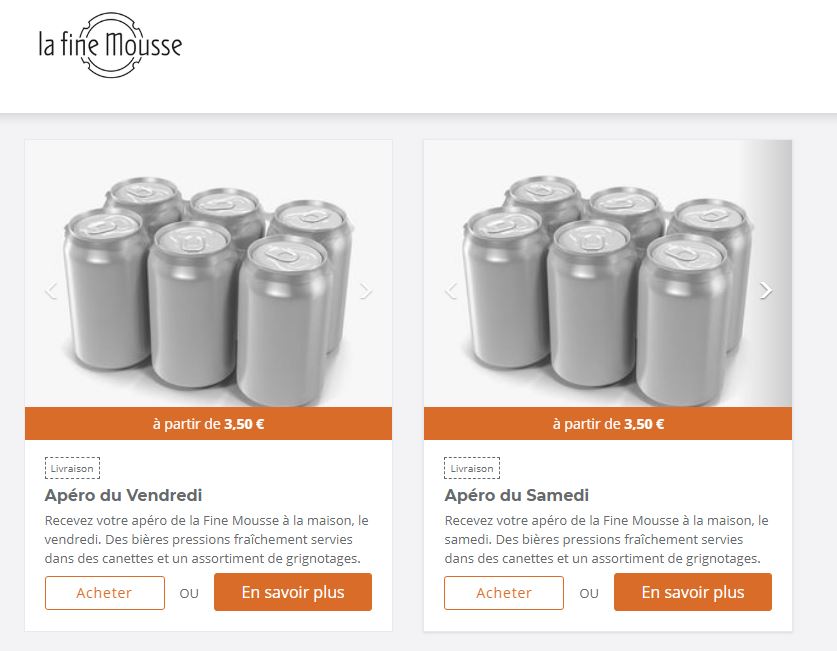Image resolution: width=837 pixels, height=651 pixels.
Task: Select the Livraison tag on Vendredi card
Action: [x=72, y=469]
